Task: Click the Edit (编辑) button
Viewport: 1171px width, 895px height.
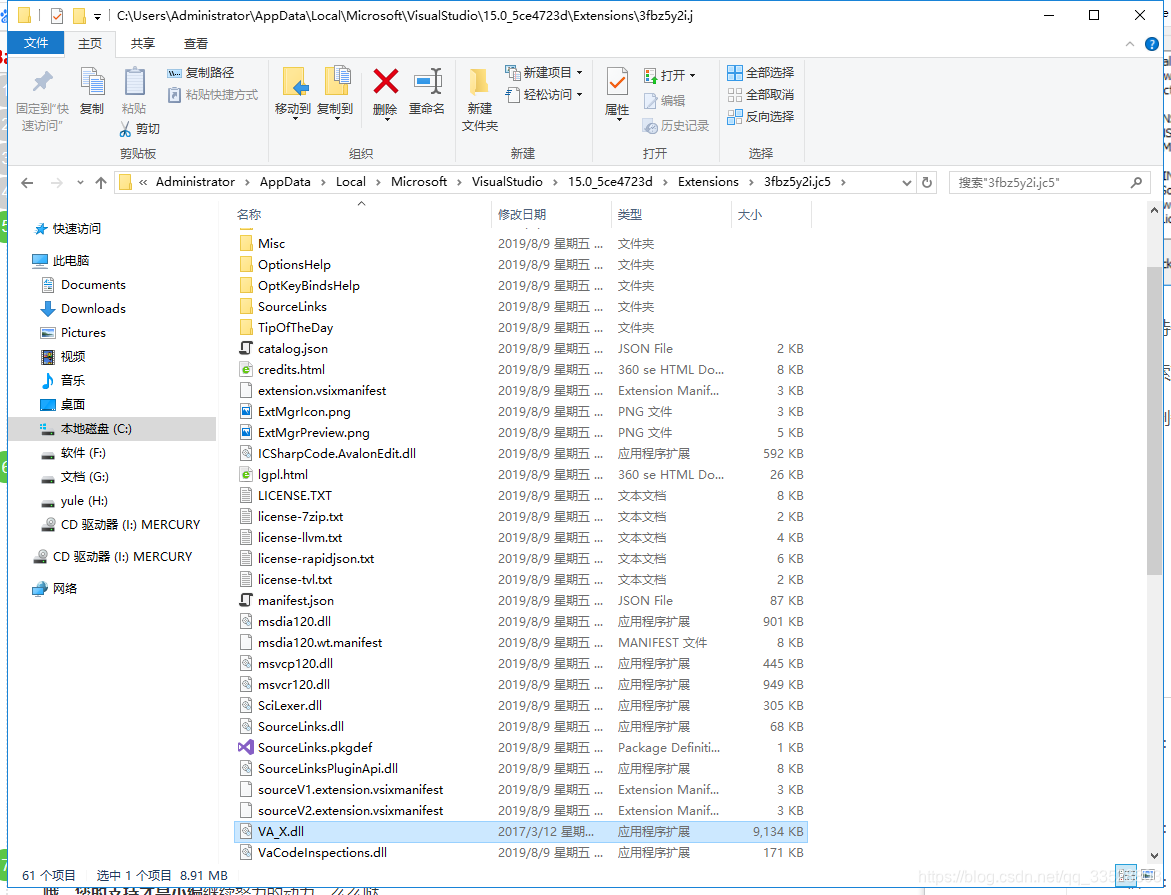Action: coord(664,101)
